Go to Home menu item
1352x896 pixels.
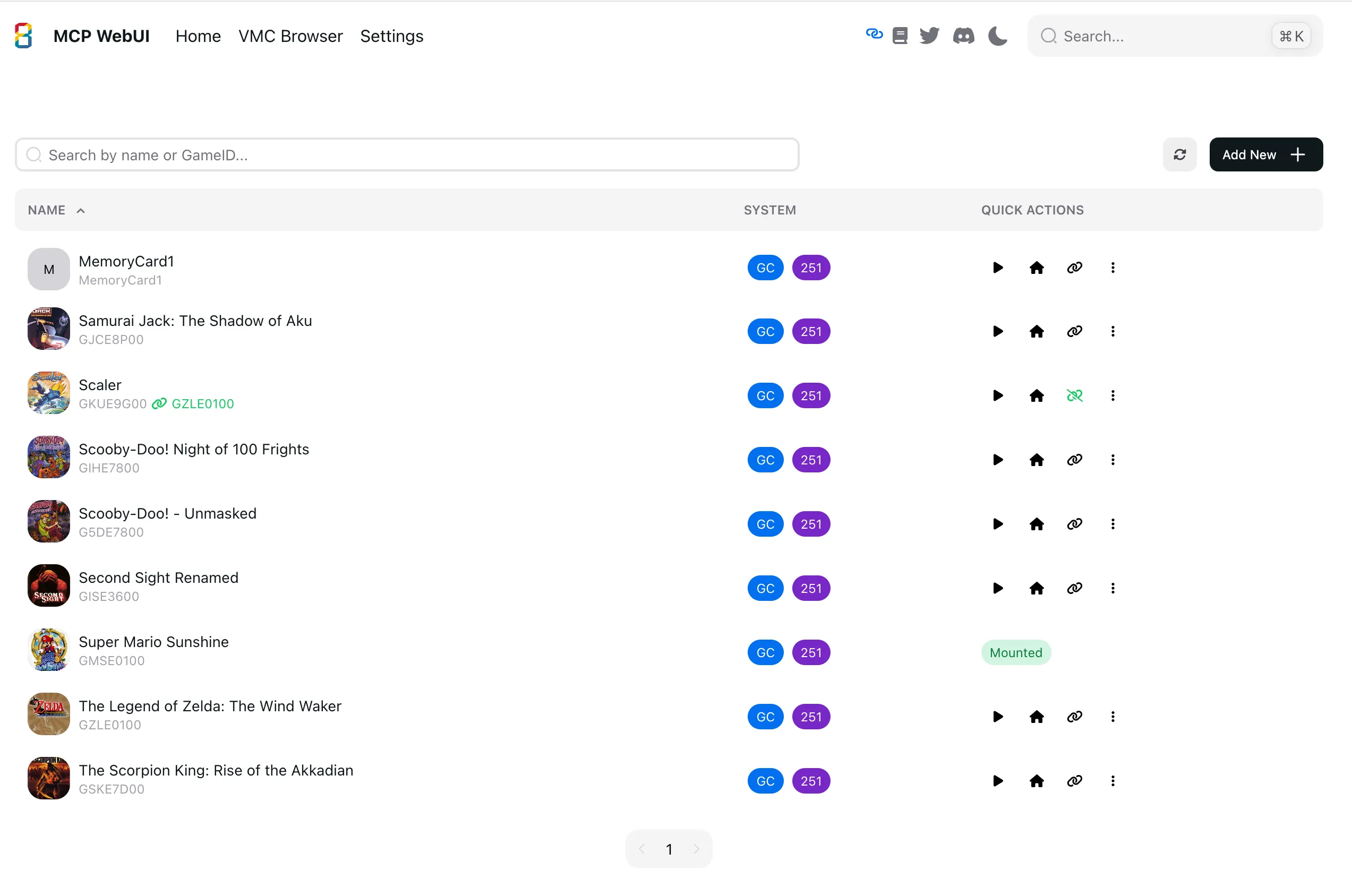(x=198, y=36)
